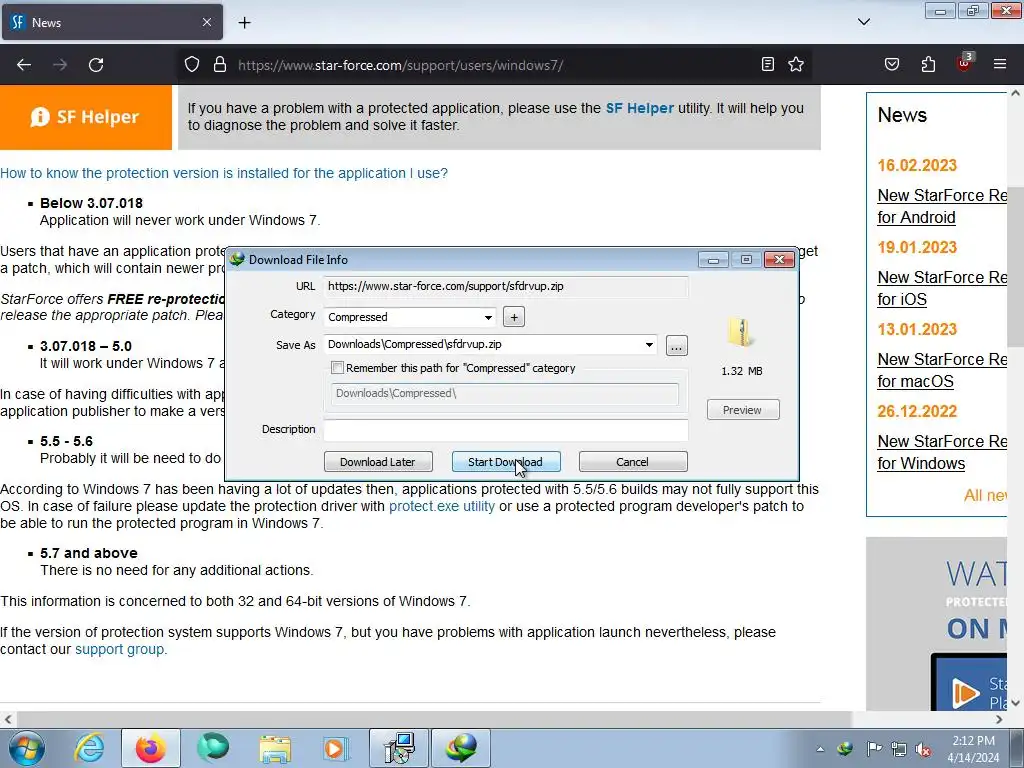
Task: Show hidden tray icons arrow
Action: click(820, 749)
